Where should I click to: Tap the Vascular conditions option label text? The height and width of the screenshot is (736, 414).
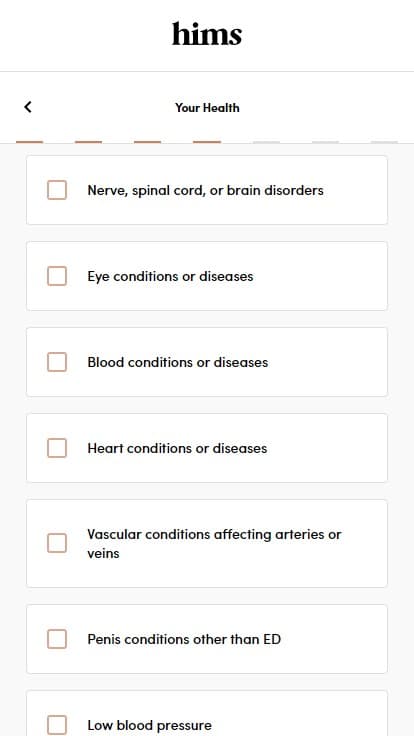[215, 544]
